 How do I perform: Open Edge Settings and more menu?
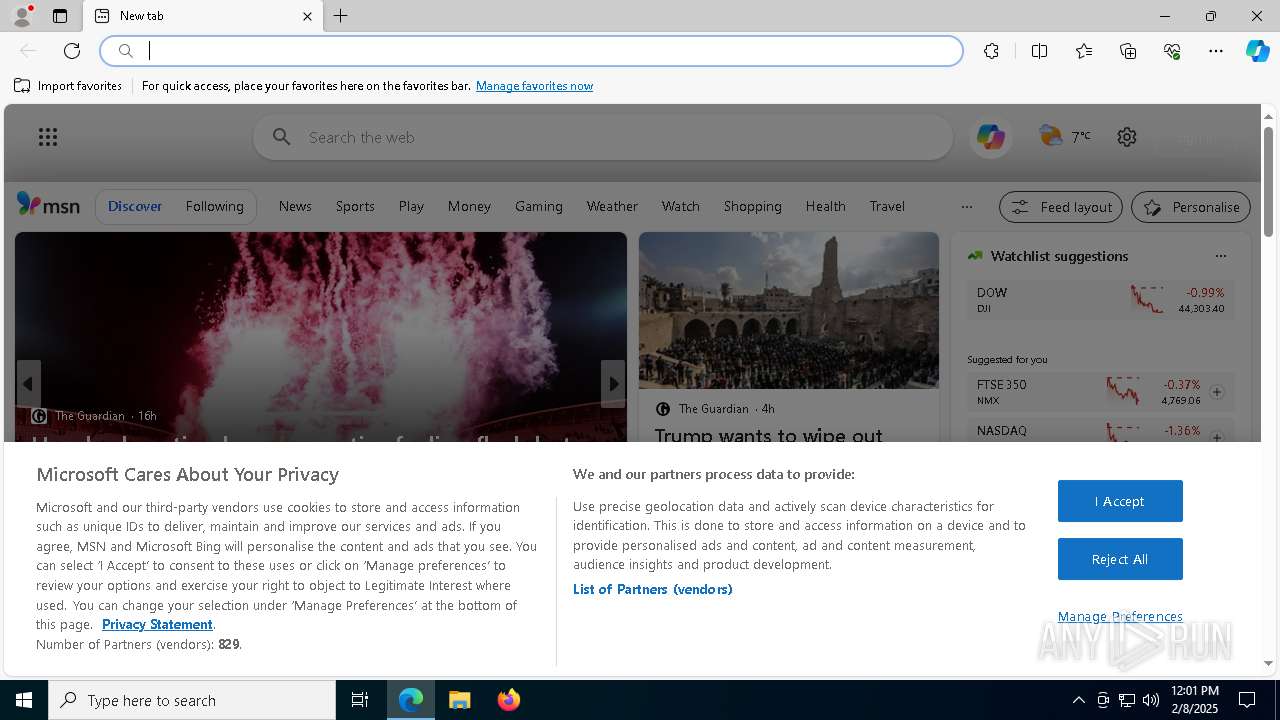1216,51
